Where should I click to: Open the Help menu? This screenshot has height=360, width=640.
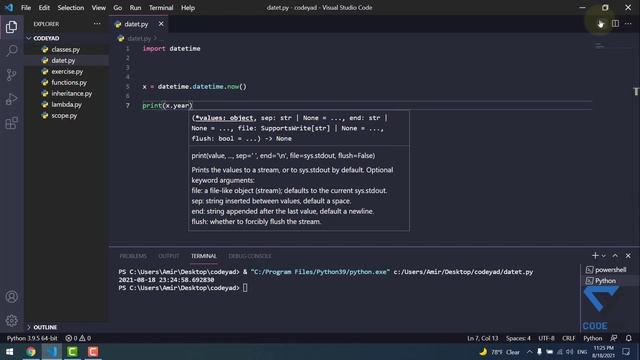pos(188,8)
